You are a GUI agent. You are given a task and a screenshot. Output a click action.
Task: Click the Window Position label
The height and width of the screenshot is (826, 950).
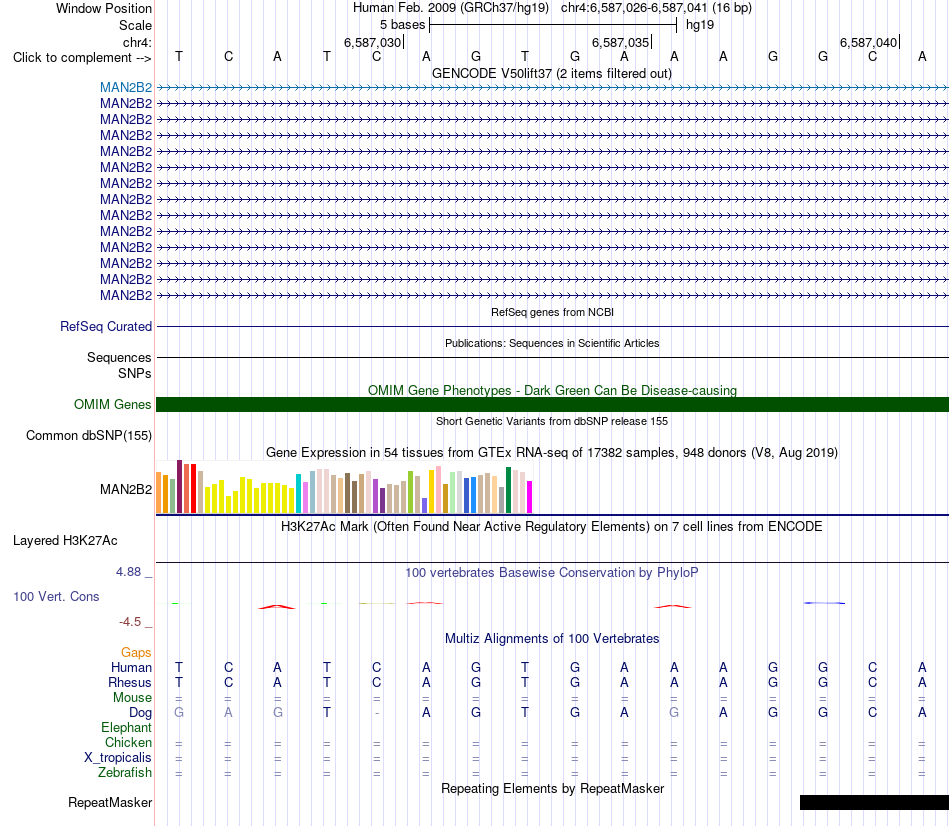tap(104, 8)
